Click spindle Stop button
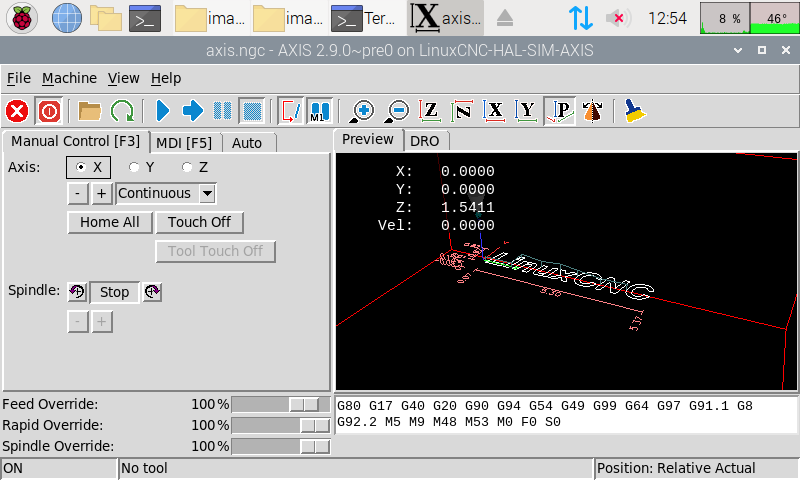Viewport: 800px width, 480px height. [x=114, y=292]
